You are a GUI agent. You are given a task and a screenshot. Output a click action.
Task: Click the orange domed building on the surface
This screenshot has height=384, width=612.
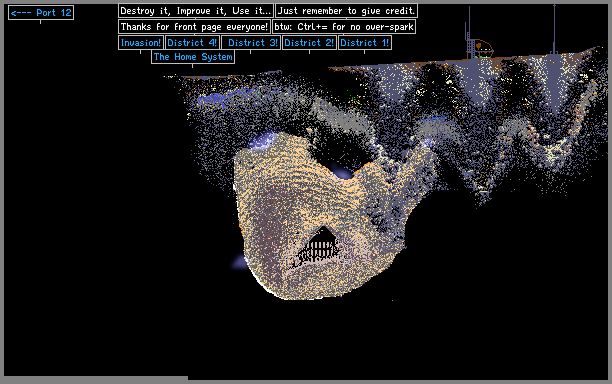click(x=482, y=48)
